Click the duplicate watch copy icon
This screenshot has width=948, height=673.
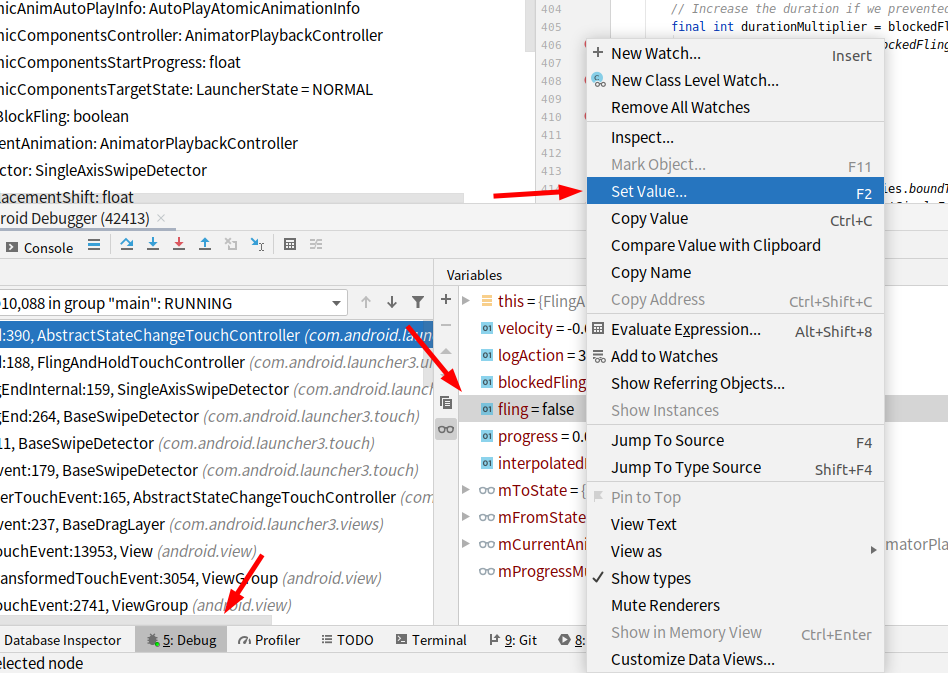446,403
